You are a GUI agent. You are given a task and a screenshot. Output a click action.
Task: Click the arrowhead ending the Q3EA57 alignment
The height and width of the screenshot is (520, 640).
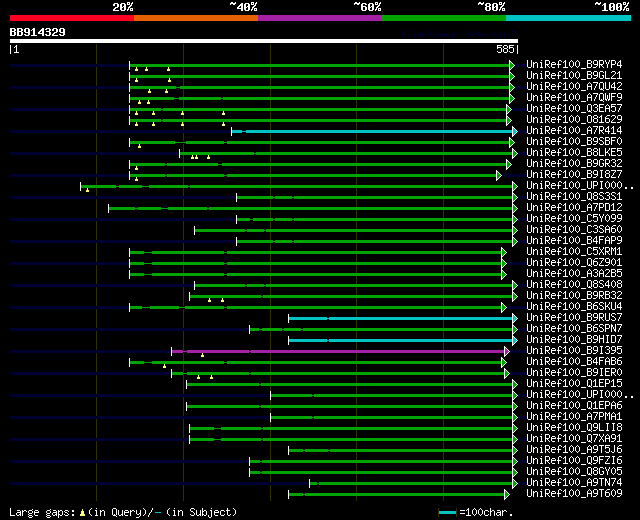click(x=509, y=109)
